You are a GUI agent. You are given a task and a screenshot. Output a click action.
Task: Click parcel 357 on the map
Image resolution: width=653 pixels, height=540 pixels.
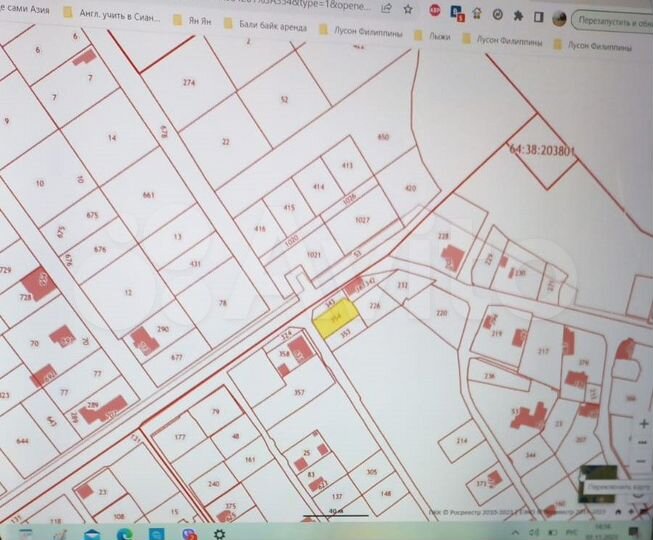tap(298, 392)
